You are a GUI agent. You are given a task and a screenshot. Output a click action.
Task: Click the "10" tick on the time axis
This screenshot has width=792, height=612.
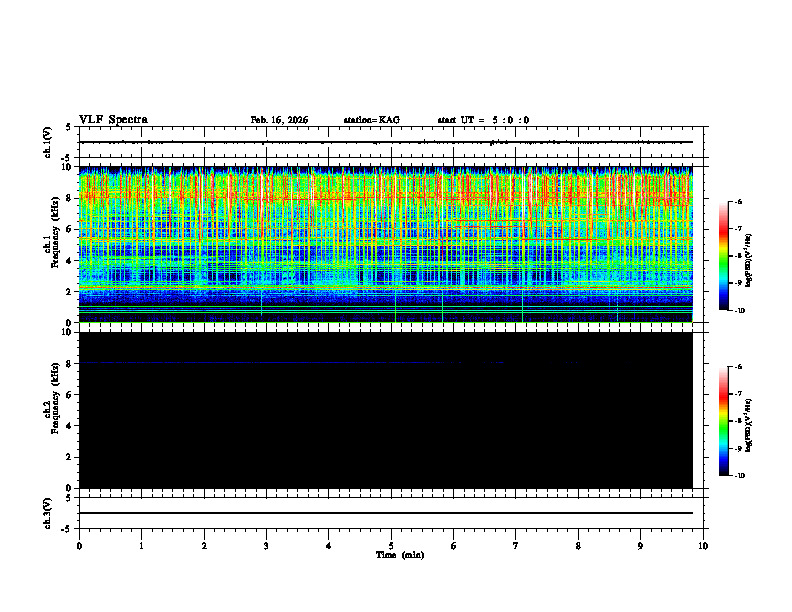[x=703, y=546]
